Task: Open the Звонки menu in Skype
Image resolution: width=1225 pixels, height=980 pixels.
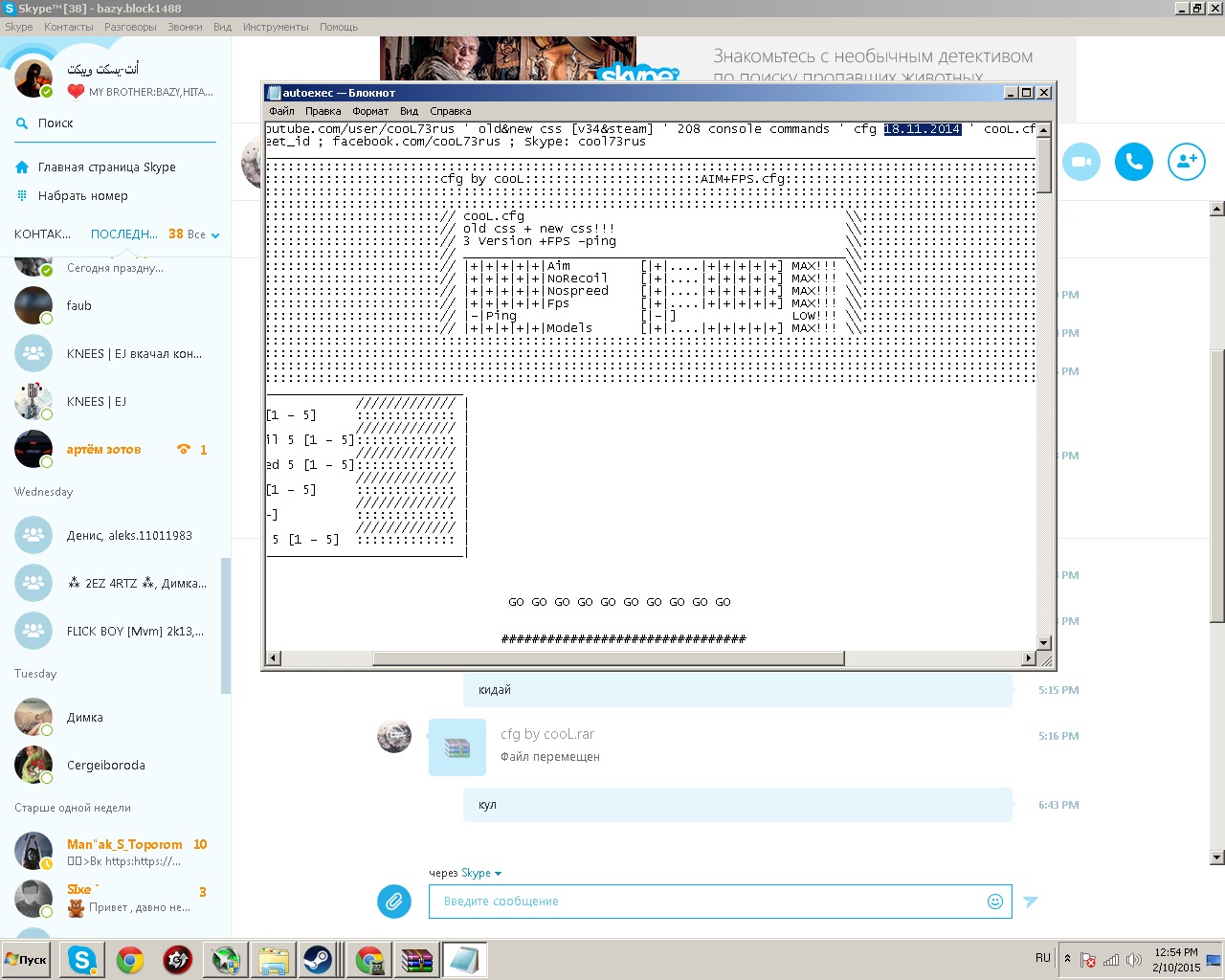Action: coord(185,27)
